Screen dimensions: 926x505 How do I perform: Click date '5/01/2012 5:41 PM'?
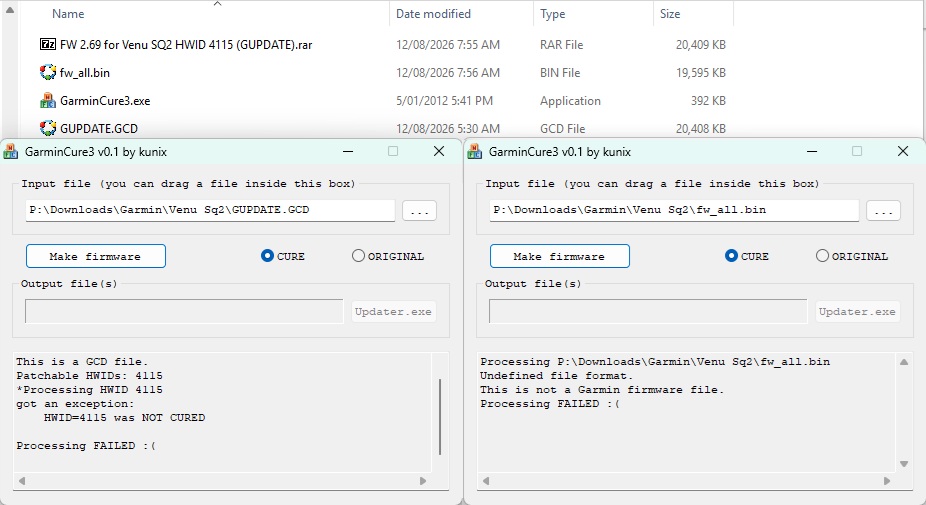tap(444, 101)
